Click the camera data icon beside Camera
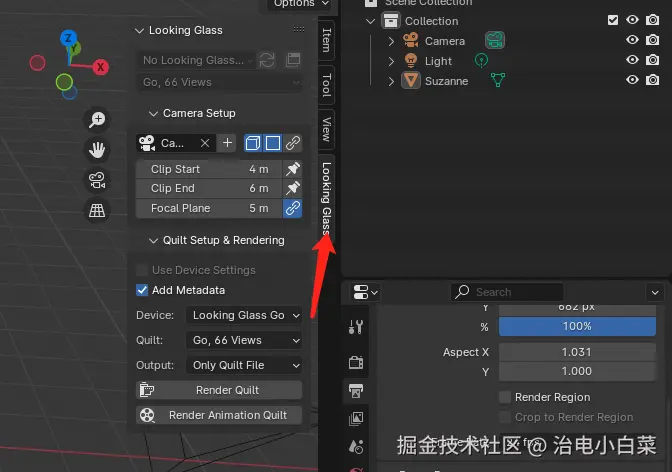Image resolution: width=672 pixels, height=472 pixels. 495,41
